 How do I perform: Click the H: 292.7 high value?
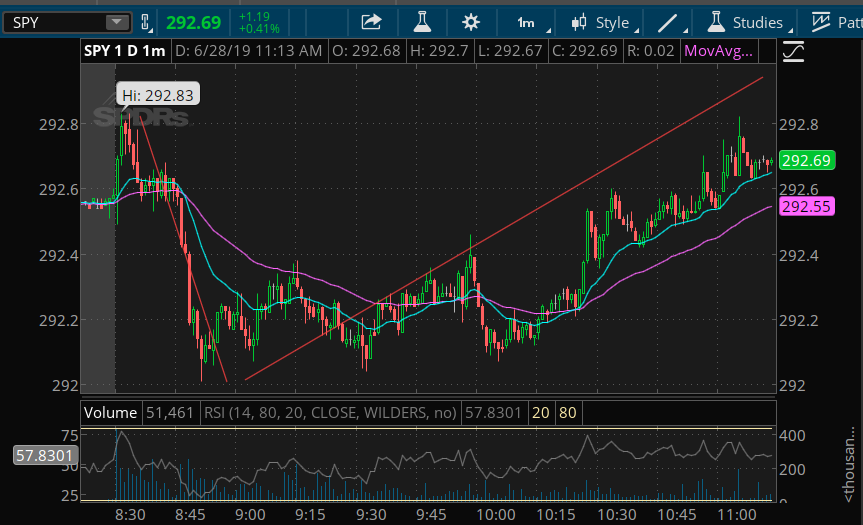pyautogui.click(x=439, y=51)
